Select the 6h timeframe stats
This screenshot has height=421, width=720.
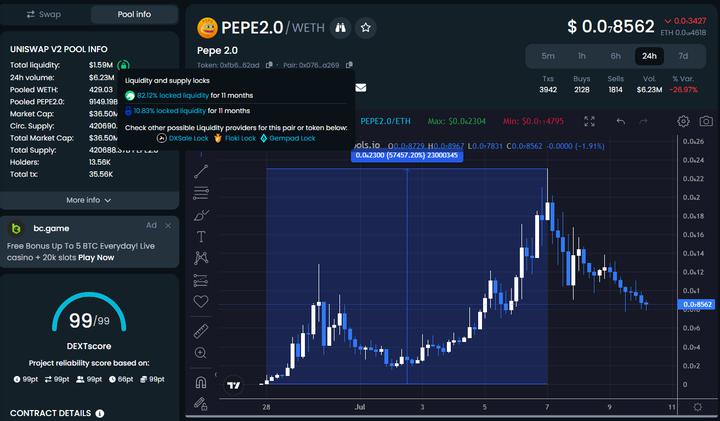click(616, 56)
